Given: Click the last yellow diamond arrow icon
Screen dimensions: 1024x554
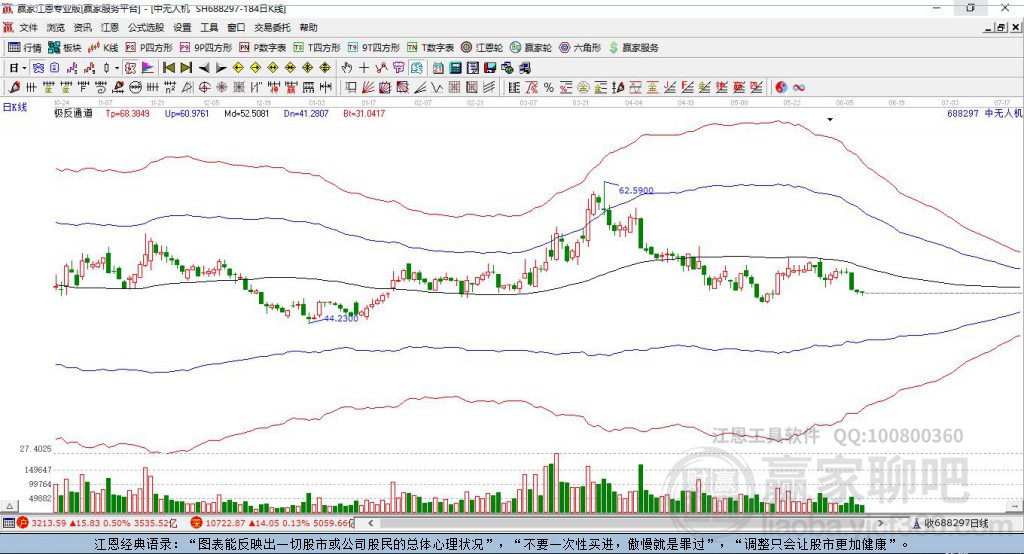Looking at the screenshot, I should coord(325,68).
